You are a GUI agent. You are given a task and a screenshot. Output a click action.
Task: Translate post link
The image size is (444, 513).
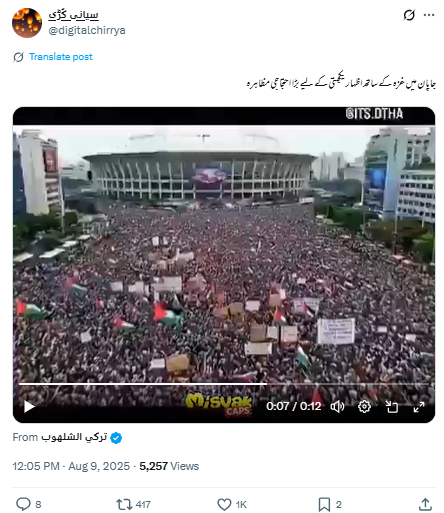coord(60,57)
